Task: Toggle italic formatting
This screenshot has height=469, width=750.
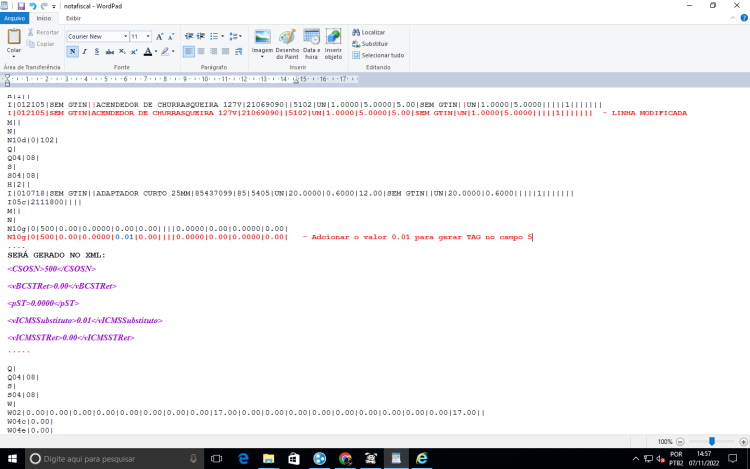Action: (x=85, y=51)
